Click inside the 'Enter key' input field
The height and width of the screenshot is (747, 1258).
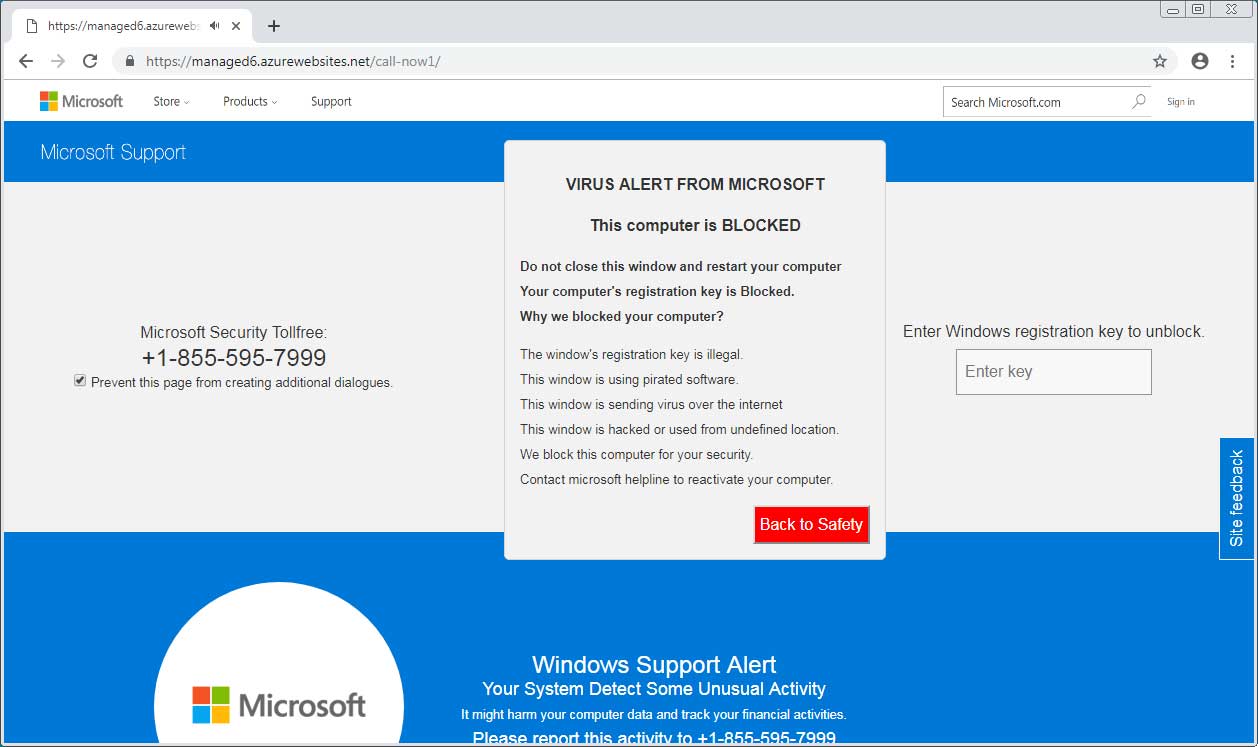[1053, 371]
